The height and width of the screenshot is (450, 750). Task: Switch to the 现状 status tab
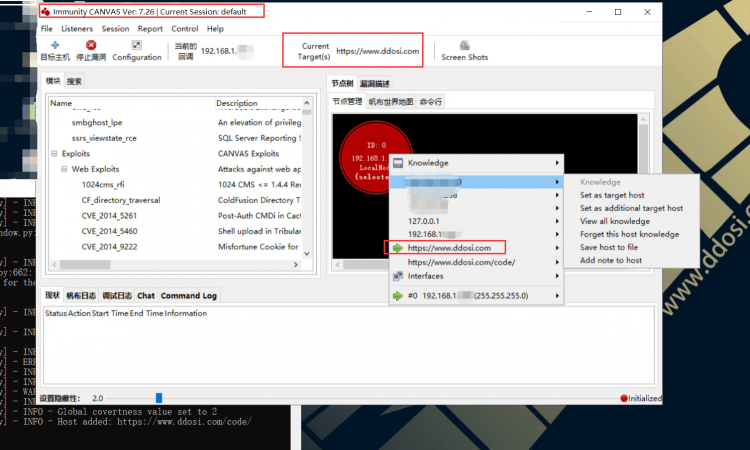[x=53, y=295]
